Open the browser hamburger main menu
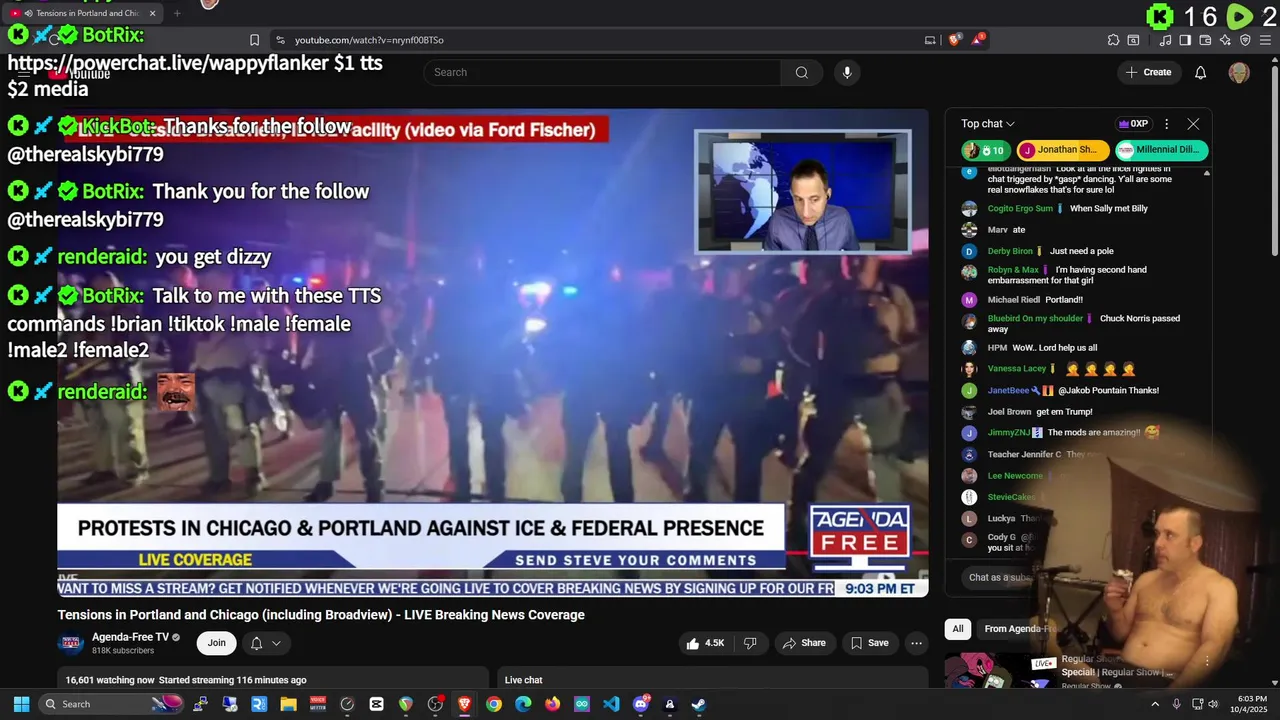The height and width of the screenshot is (720, 1280). point(1265,40)
